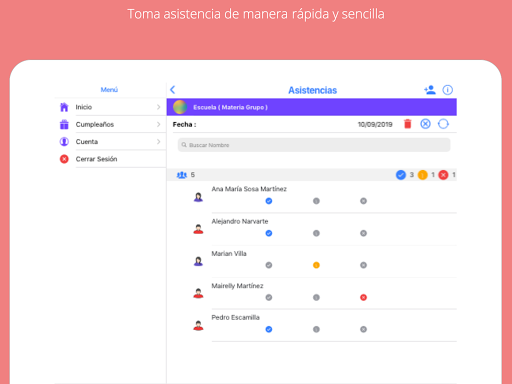Open the info icon in header
512x384 pixels.
(447, 90)
